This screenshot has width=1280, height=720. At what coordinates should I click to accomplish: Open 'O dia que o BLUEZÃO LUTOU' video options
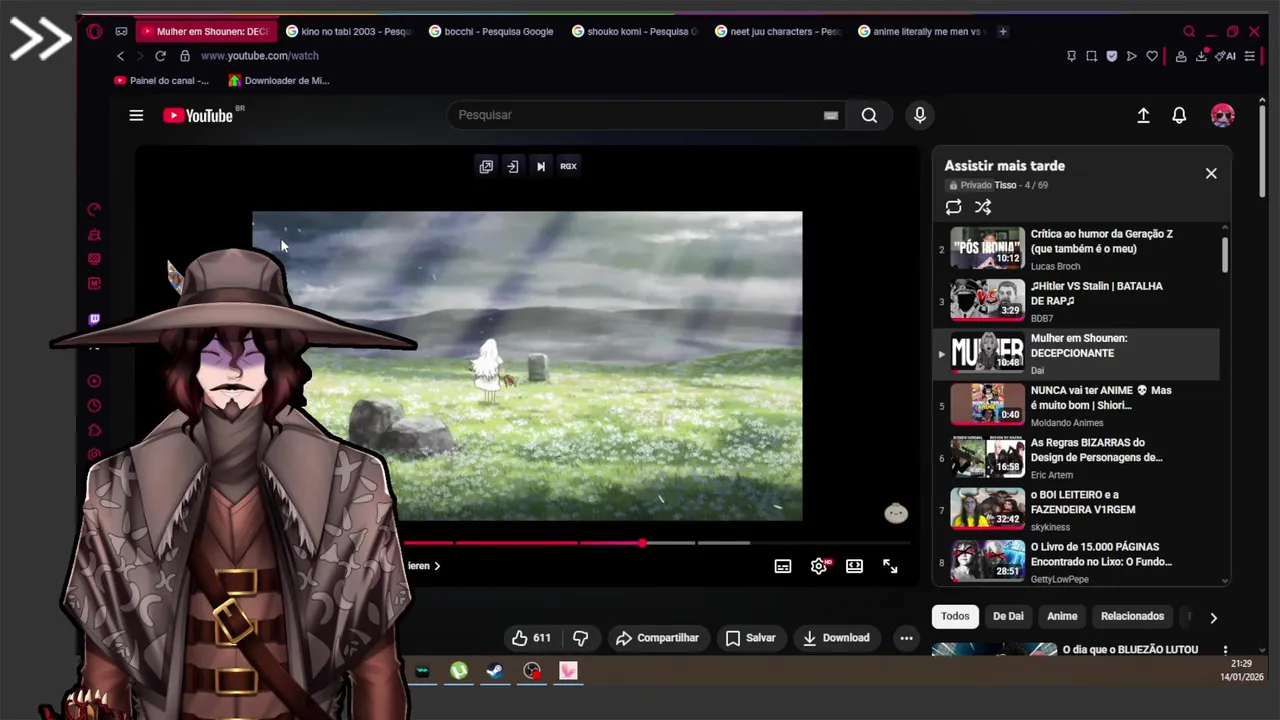click(1225, 650)
